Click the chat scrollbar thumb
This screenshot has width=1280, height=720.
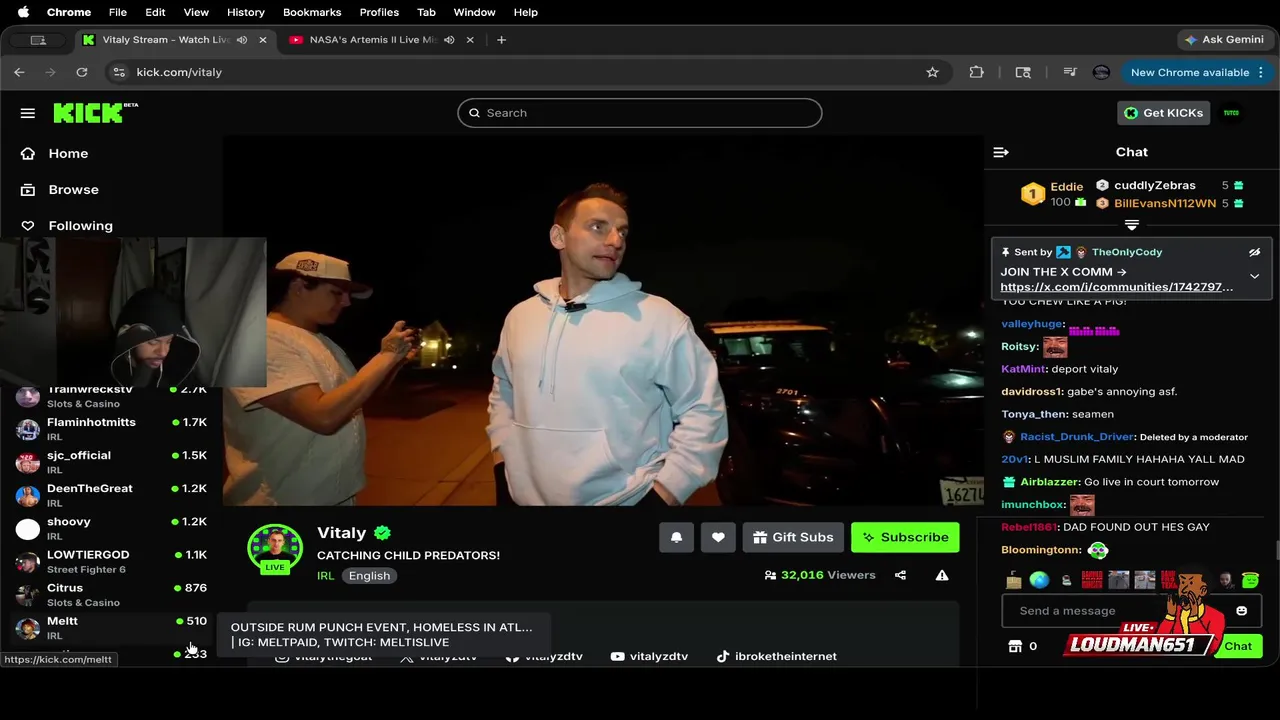[1277, 551]
